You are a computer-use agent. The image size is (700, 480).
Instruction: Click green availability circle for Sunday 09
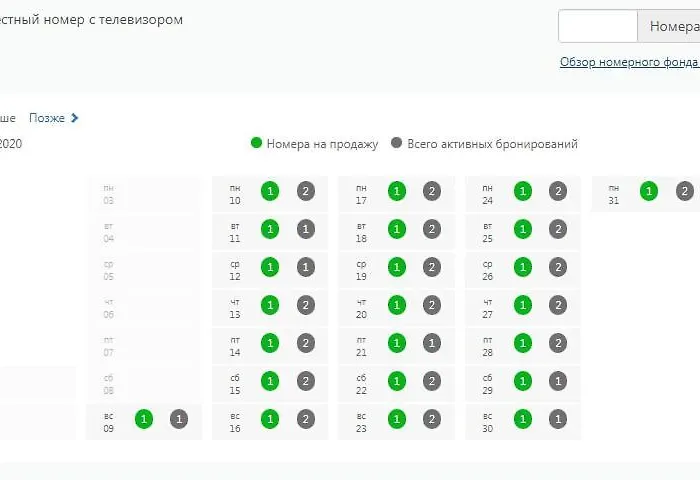pos(144,419)
